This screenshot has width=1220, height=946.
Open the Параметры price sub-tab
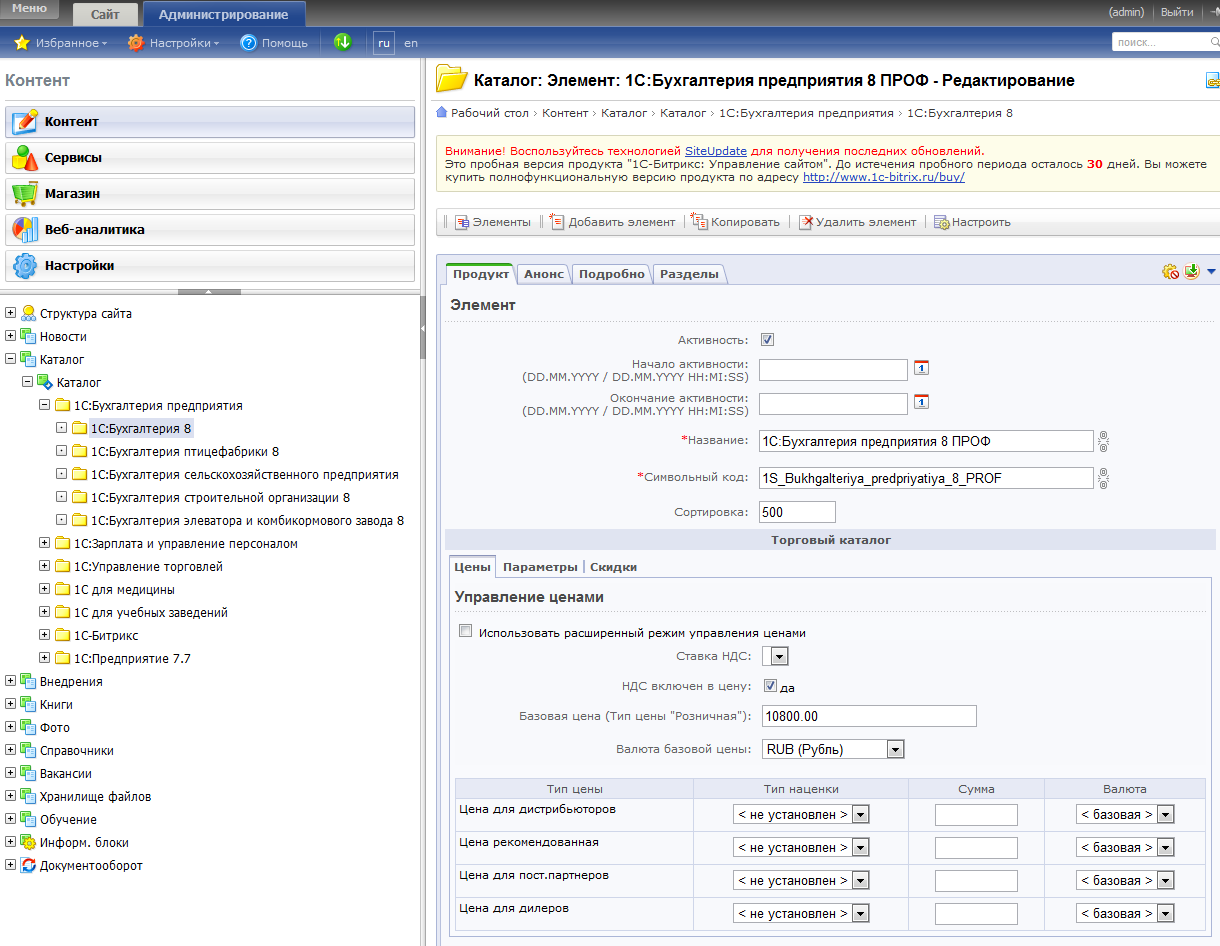coord(540,567)
